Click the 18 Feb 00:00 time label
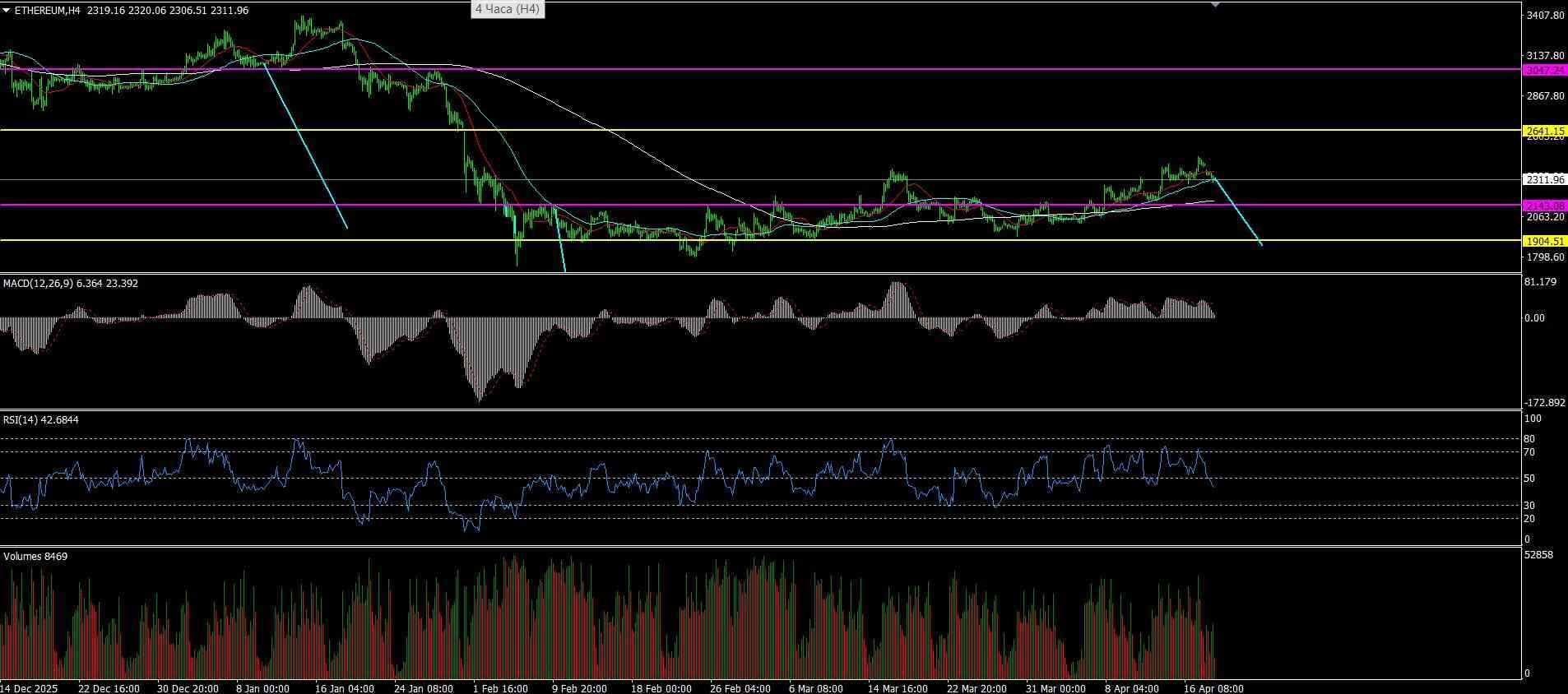This screenshot has height=694, width=1568. pyautogui.click(x=661, y=689)
